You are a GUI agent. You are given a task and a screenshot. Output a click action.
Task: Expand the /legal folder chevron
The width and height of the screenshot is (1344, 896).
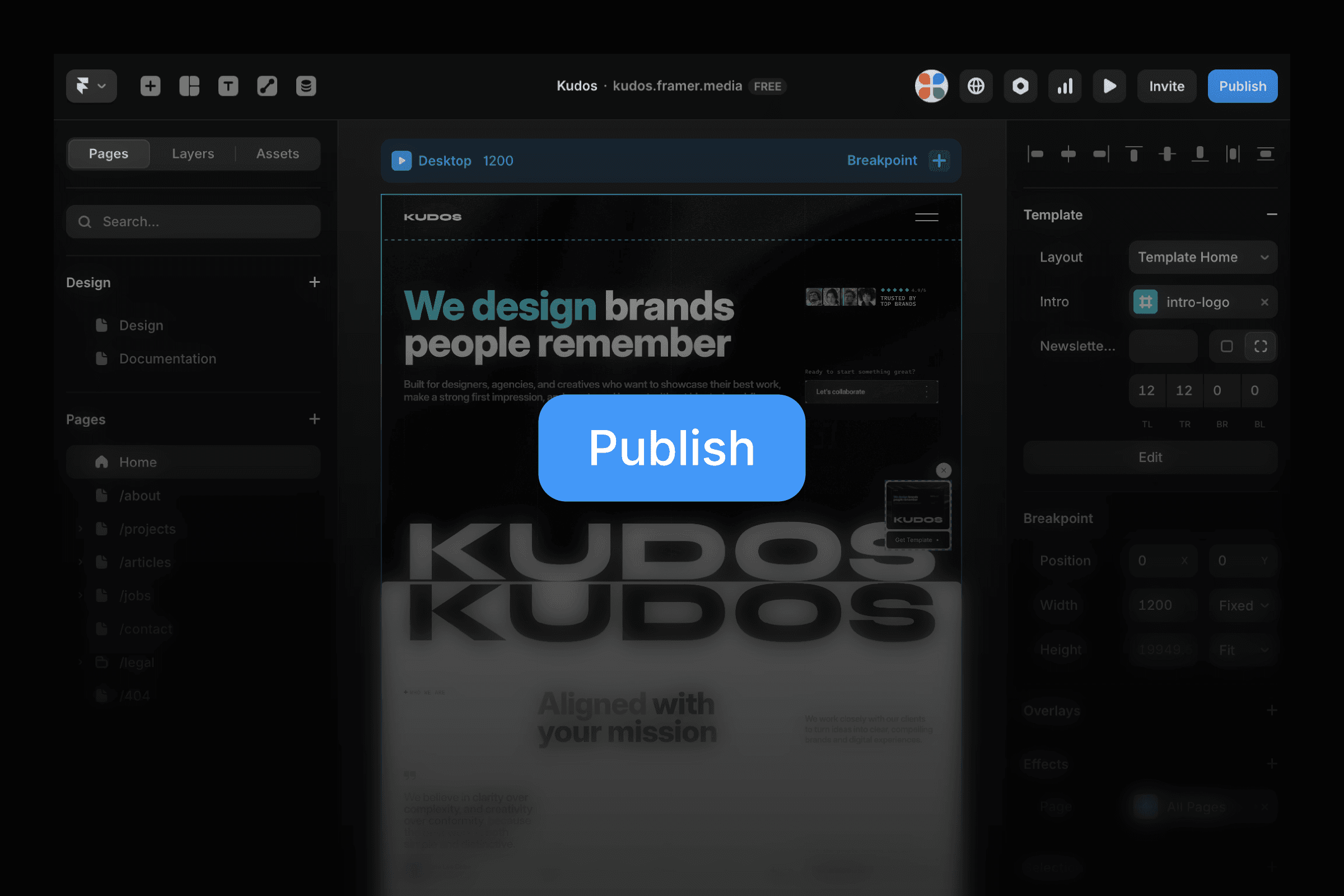[80, 662]
